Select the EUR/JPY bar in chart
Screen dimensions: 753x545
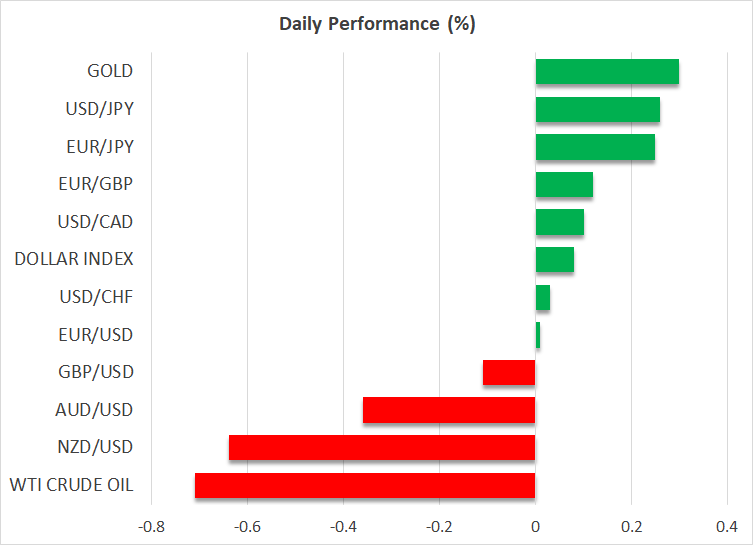coord(595,147)
